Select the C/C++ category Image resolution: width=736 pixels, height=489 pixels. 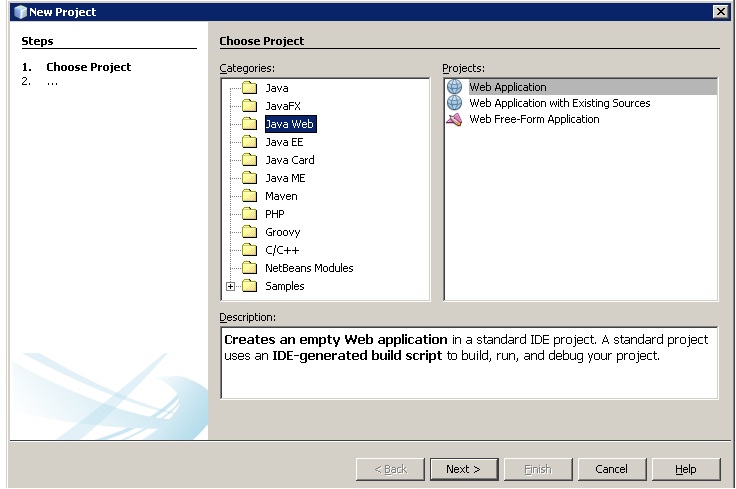pos(282,250)
